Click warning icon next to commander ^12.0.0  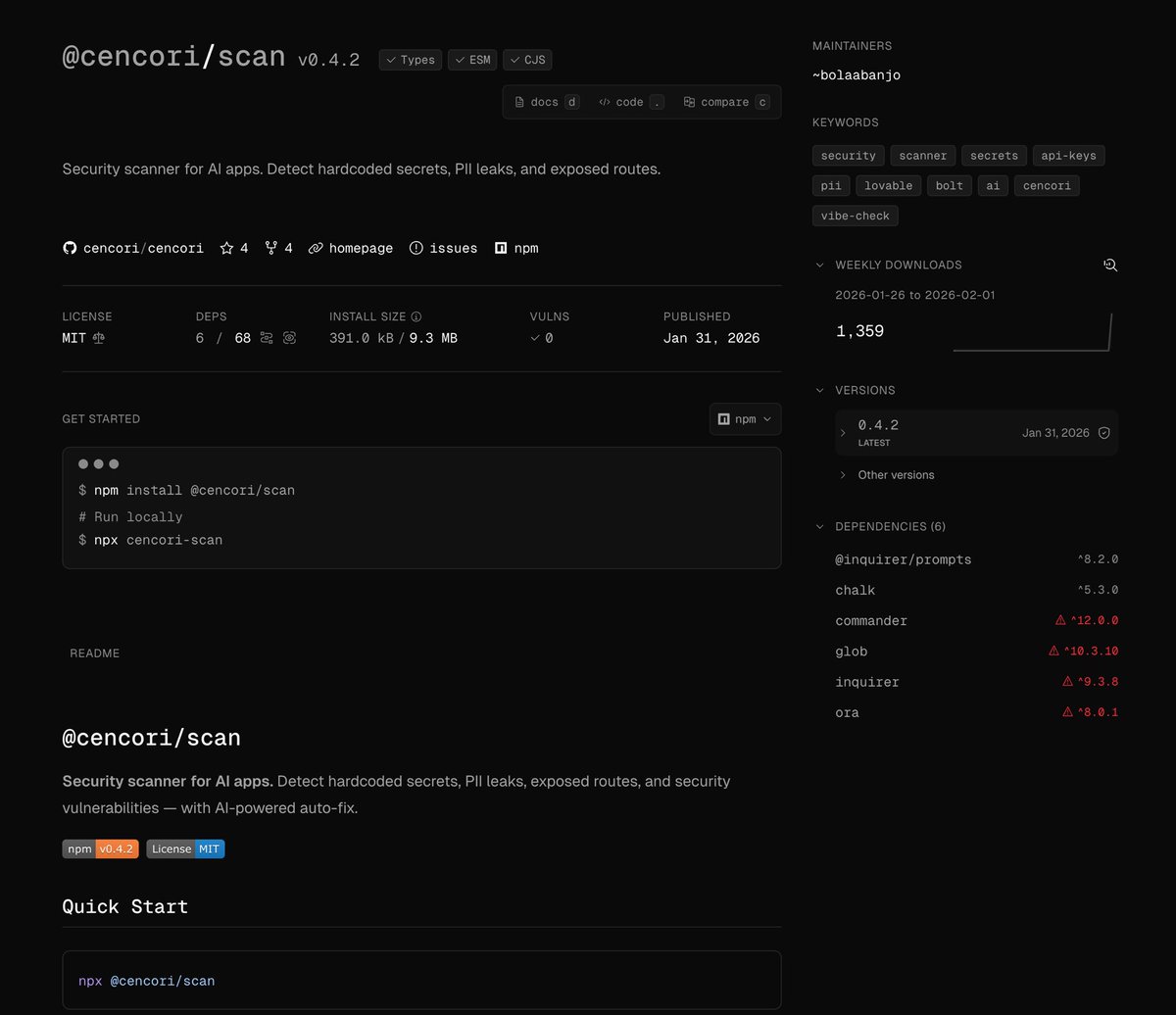coord(1060,620)
